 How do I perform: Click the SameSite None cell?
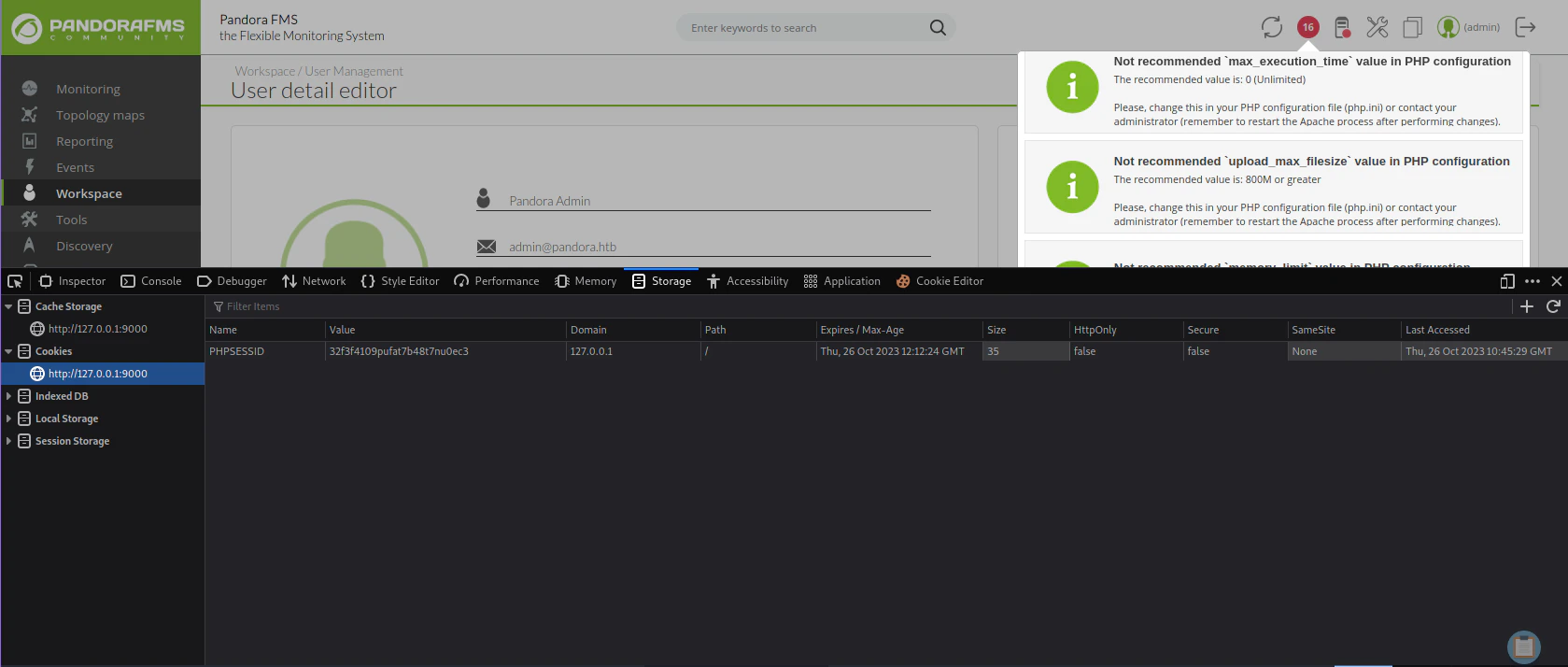tap(1343, 351)
